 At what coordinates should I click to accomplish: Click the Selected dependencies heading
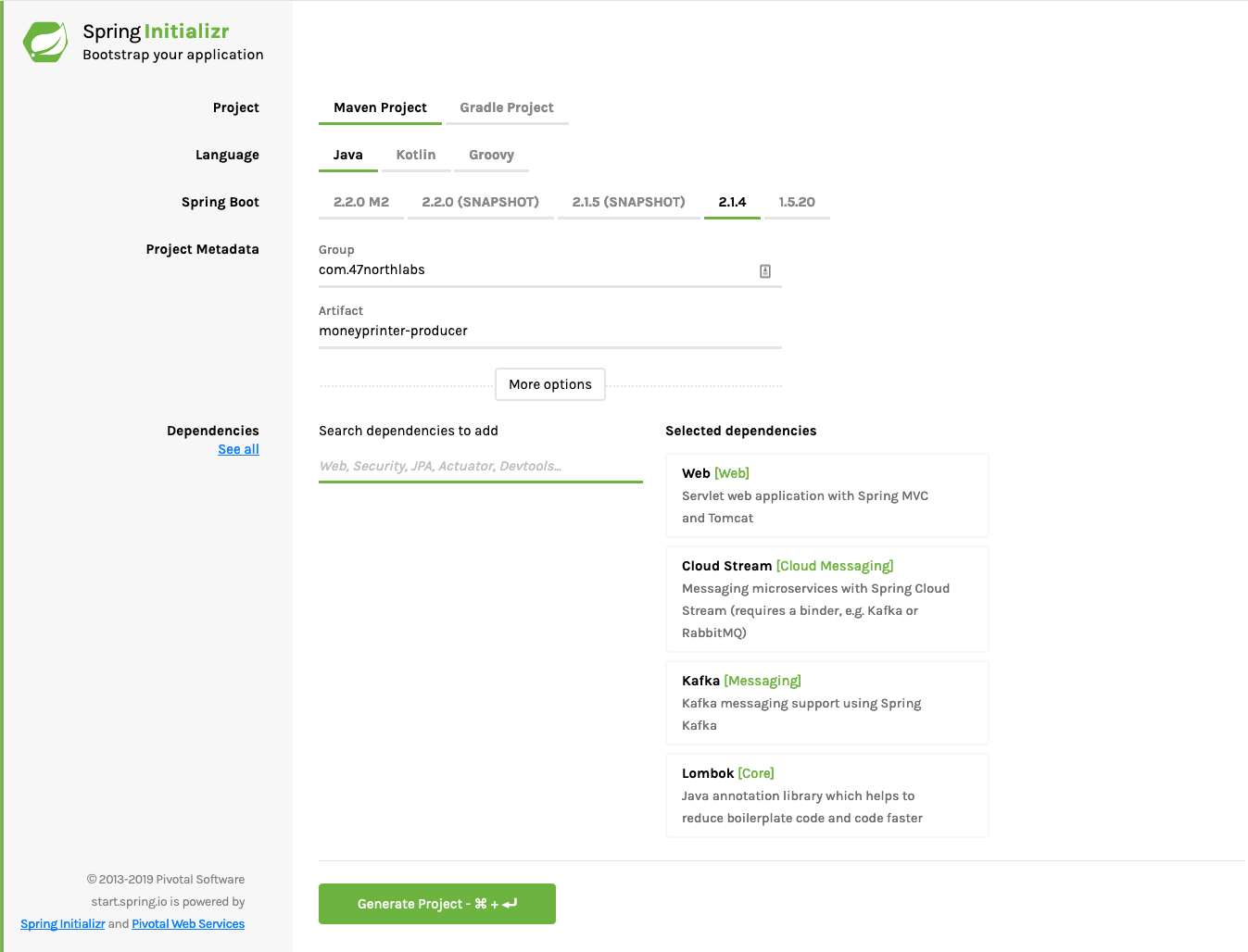coord(741,431)
